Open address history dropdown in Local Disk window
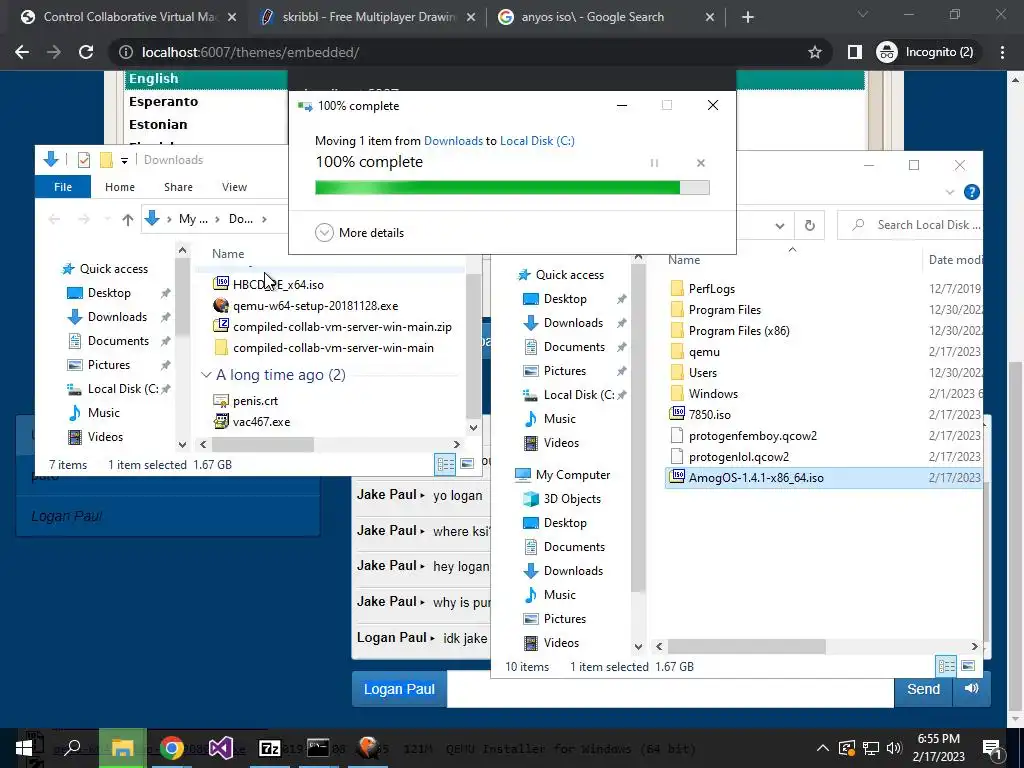 [x=780, y=225]
